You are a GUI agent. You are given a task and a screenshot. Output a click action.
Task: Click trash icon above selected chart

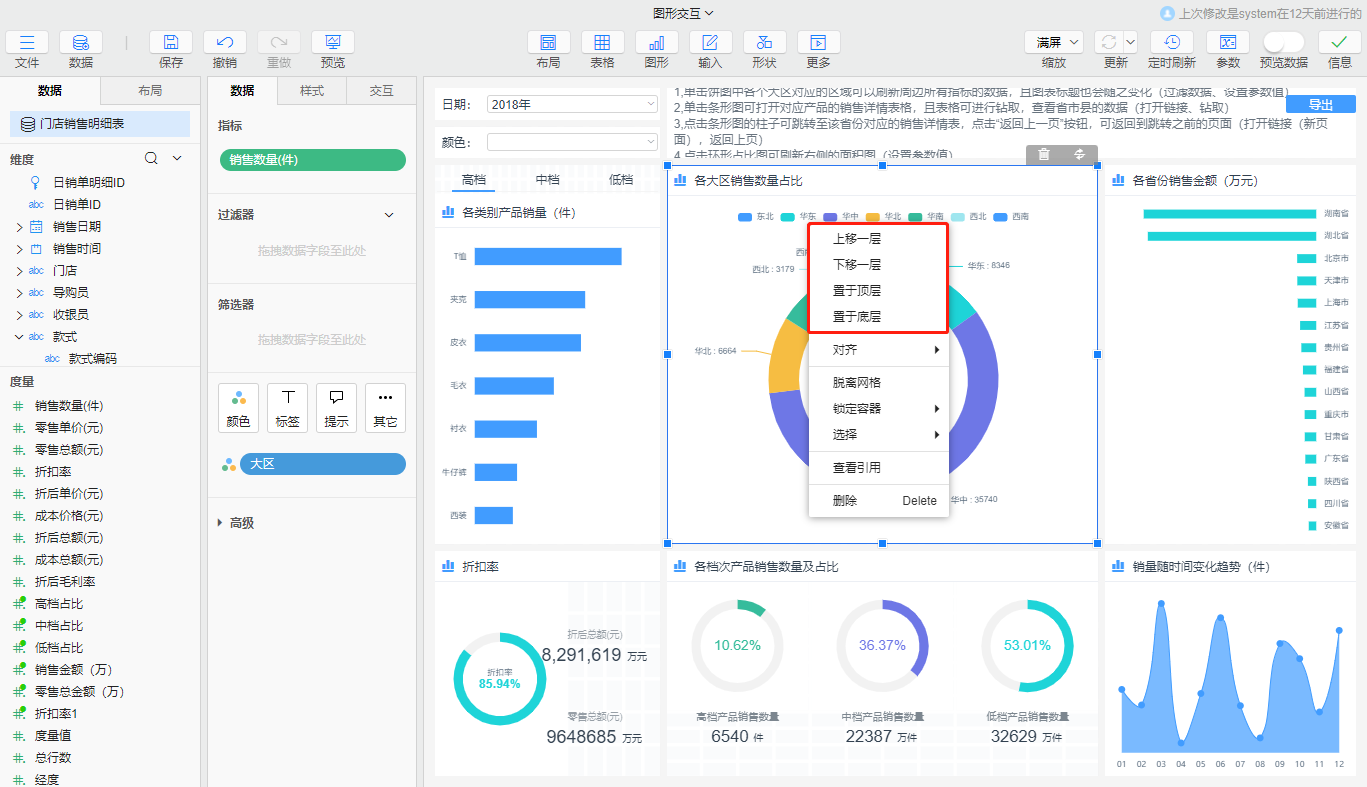[1044, 154]
